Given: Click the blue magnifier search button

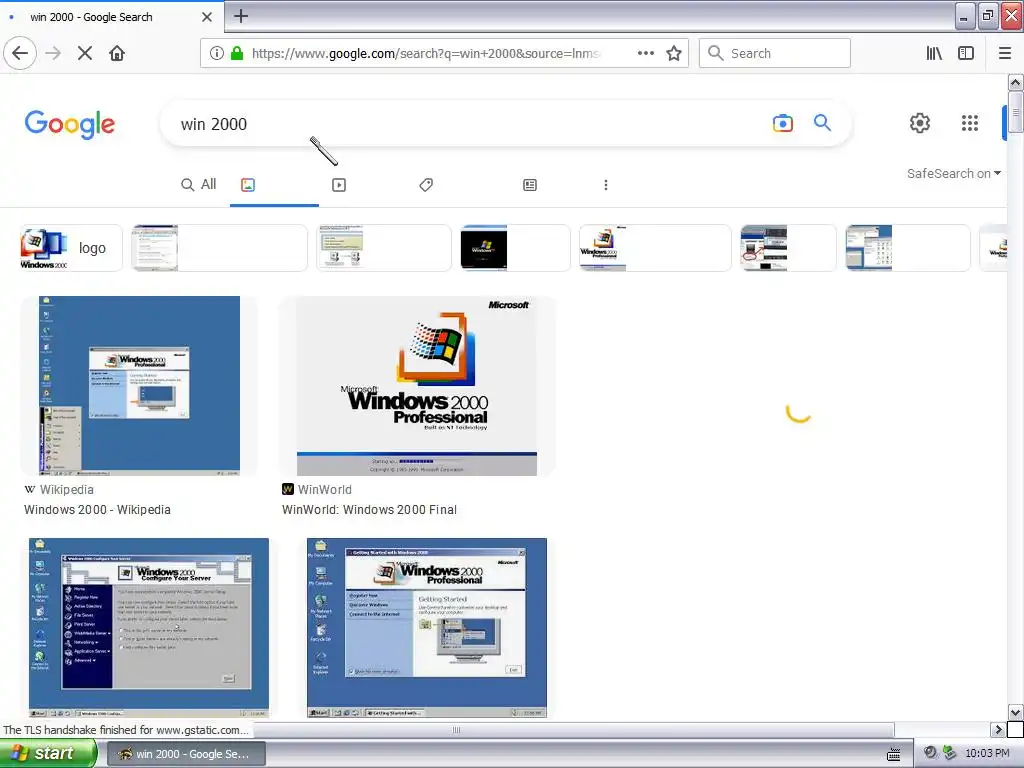Looking at the screenshot, I should (822, 122).
